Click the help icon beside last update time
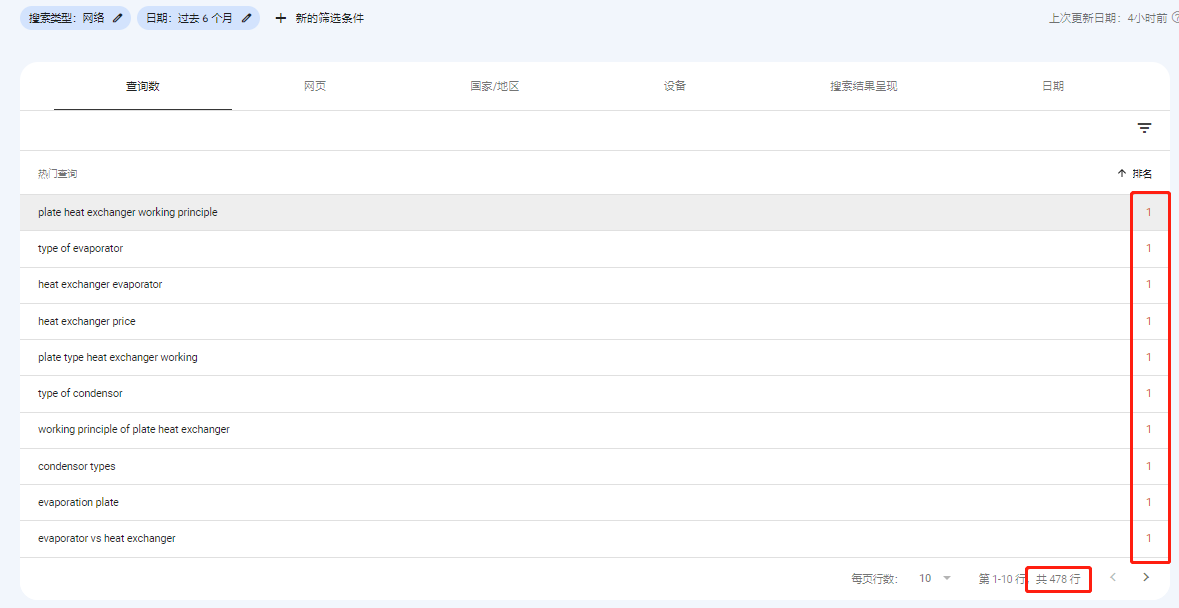The image size is (1179, 608). (x=1174, y=18)
